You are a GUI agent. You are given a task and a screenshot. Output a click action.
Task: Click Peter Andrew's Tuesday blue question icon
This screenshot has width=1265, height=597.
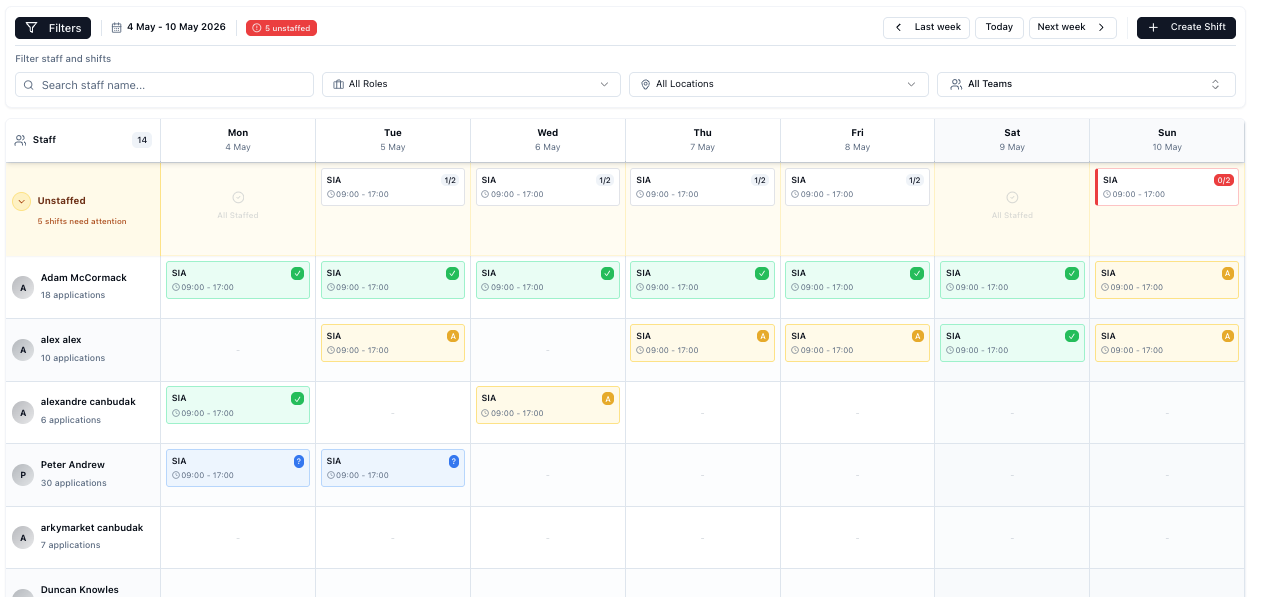tap(453, 461)
